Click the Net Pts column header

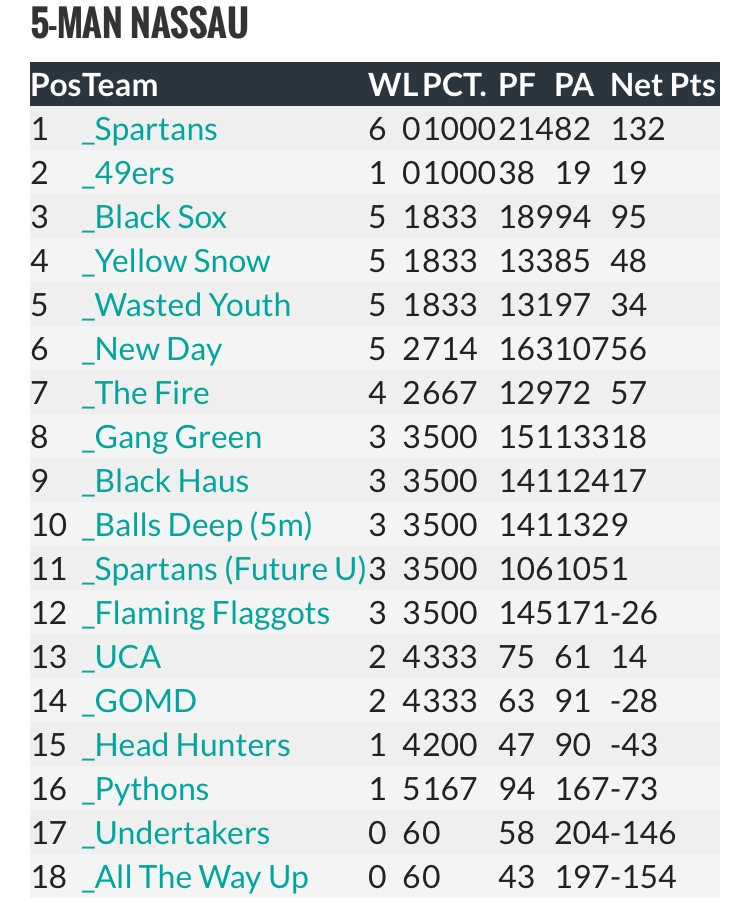(663, 85)
